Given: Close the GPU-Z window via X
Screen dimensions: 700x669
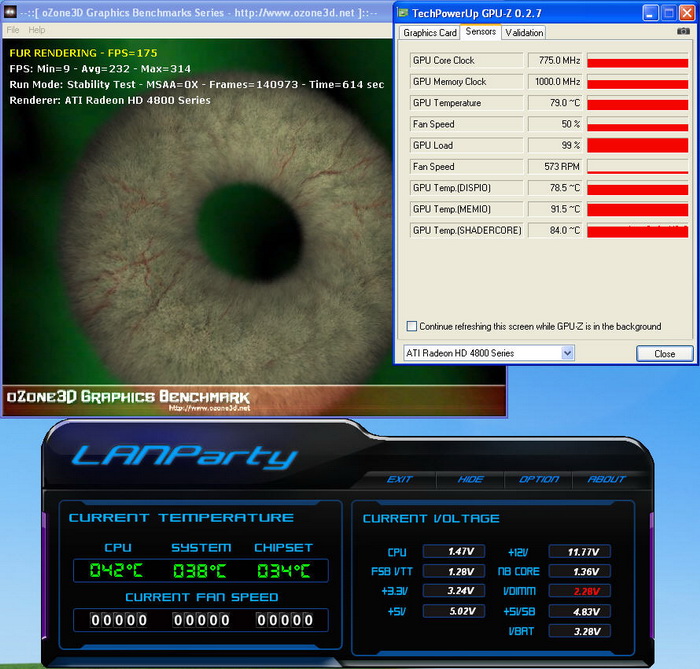Looking at the screenshot, I should click(x=687, y=13).
